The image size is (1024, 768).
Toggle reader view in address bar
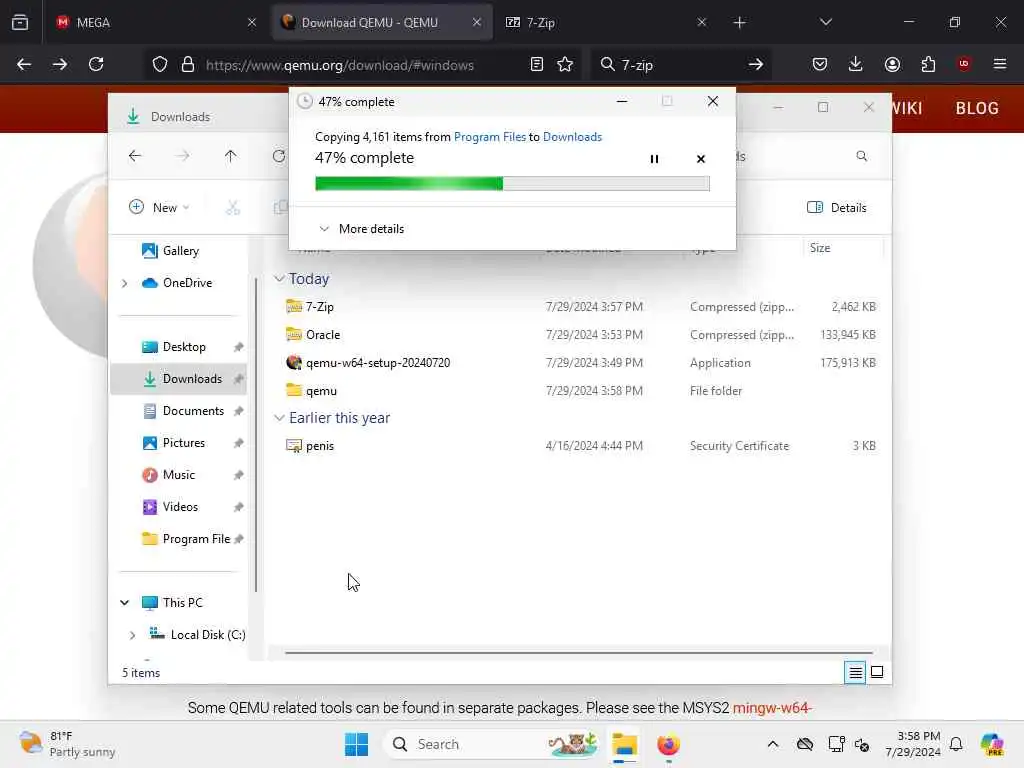point(537,64)
